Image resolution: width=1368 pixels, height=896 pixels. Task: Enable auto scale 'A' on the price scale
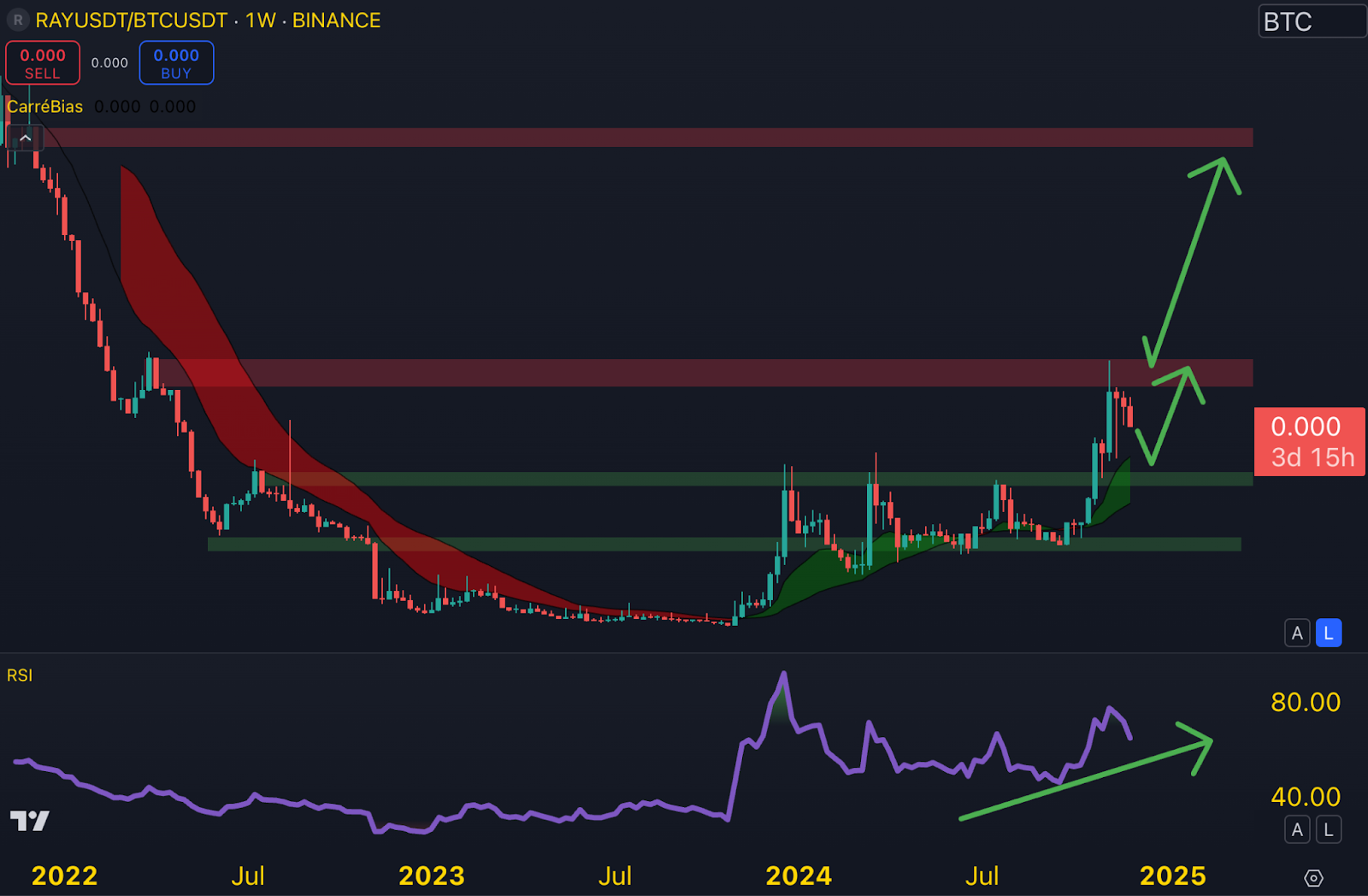click(1297, 633)
